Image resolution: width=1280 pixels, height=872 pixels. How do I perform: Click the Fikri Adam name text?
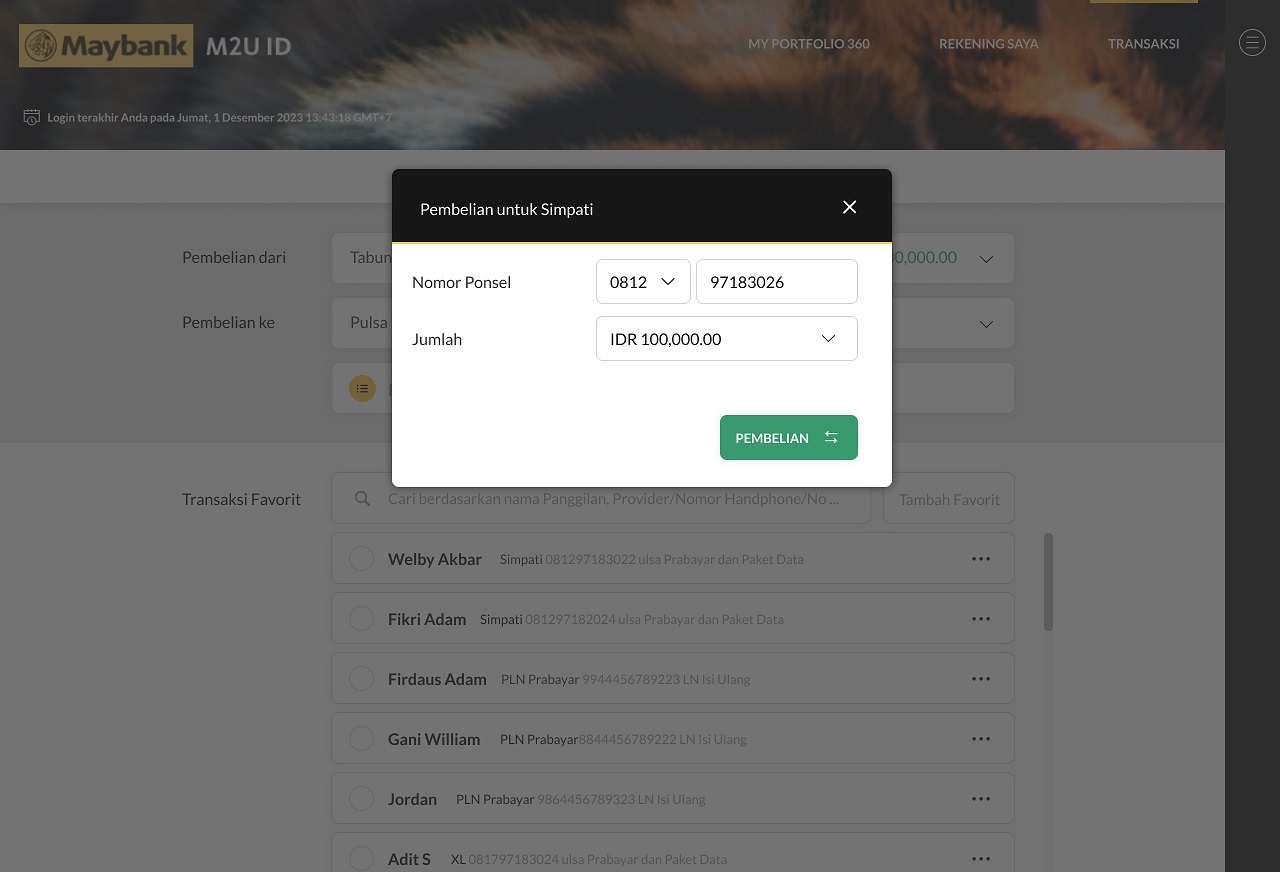click(427, 619)
